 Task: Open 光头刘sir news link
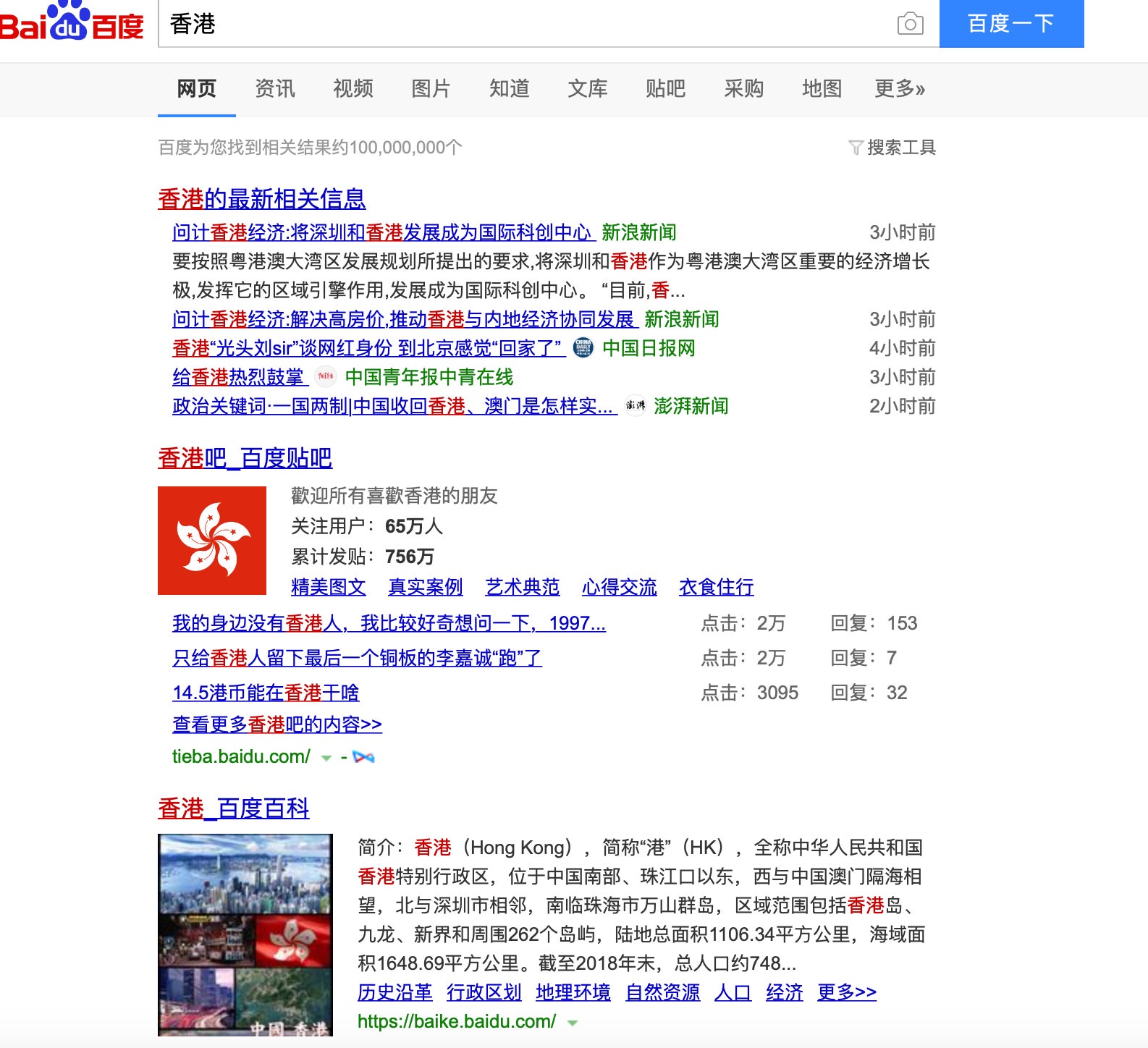[x=368, y=348]
